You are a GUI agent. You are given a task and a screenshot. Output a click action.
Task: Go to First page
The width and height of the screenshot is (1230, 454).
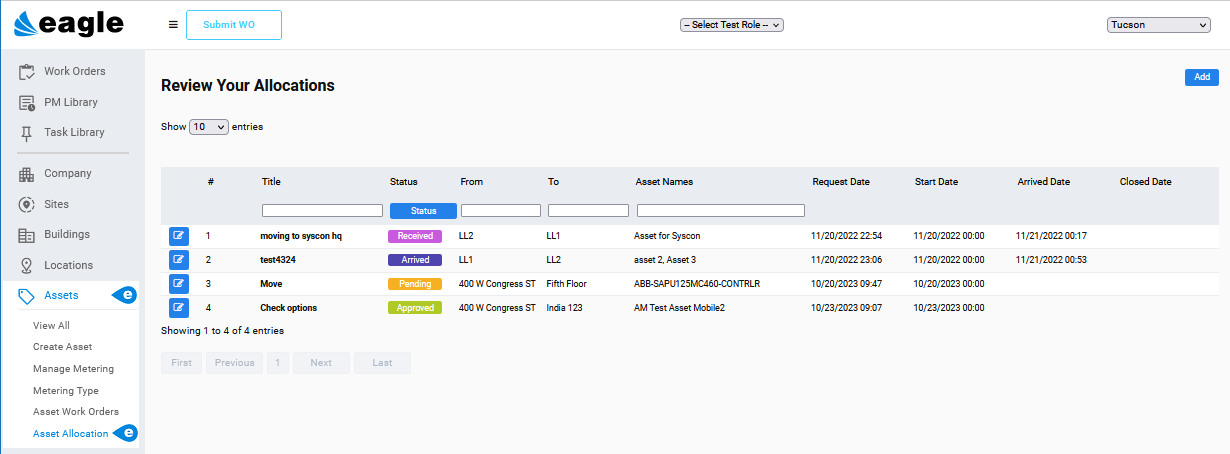click(181, 363)
